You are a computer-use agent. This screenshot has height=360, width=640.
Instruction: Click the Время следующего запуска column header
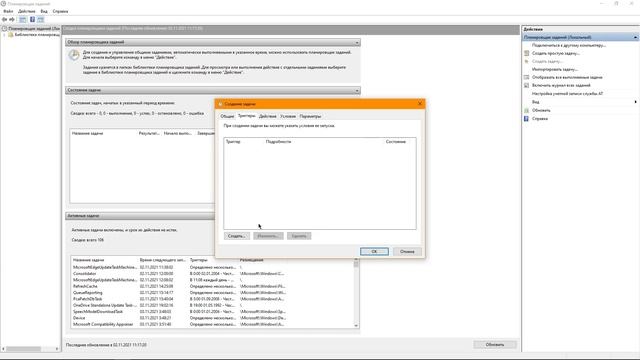pos(162,260)
